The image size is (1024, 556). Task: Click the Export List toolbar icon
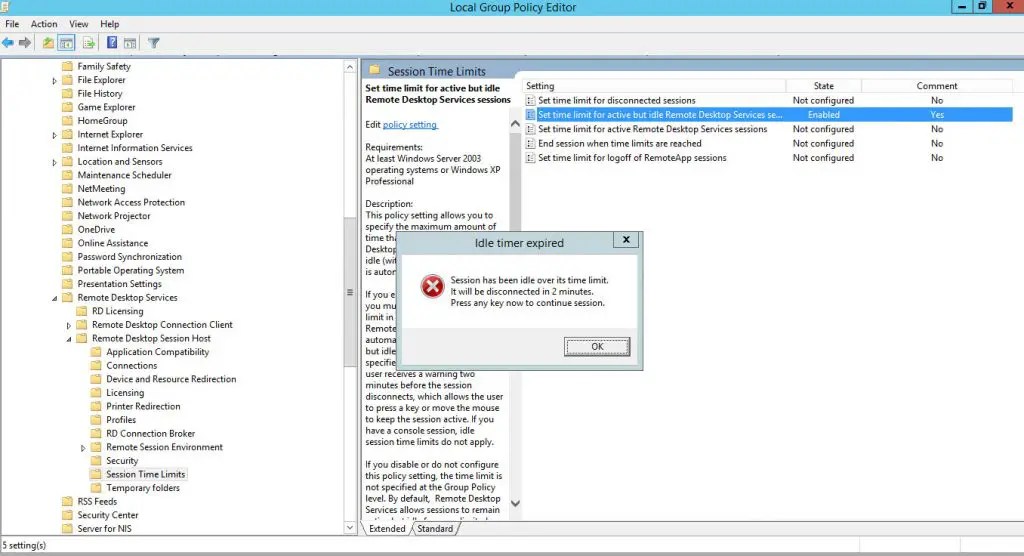click(89, 43)
